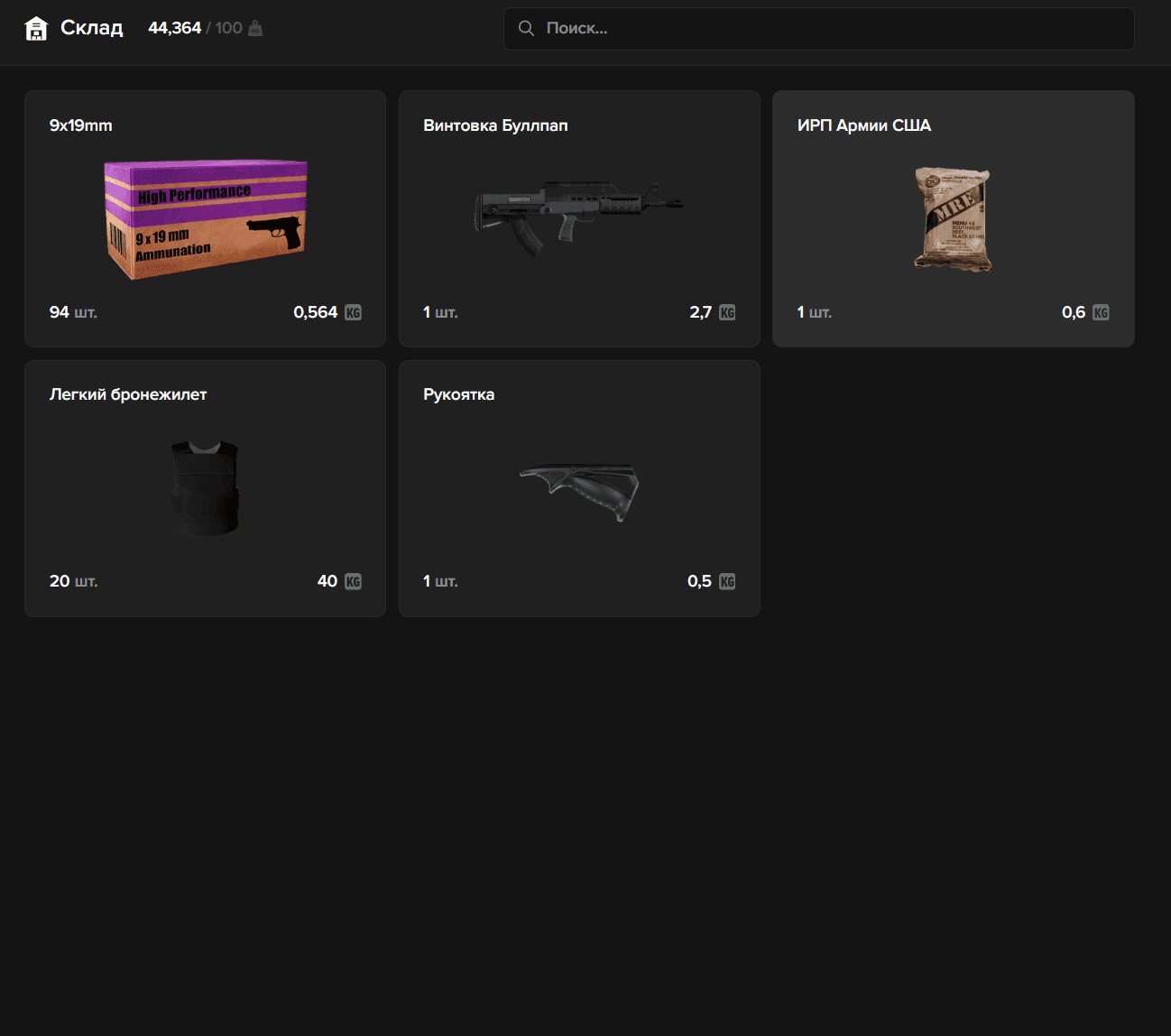Focus the Поиск search field

830,29
